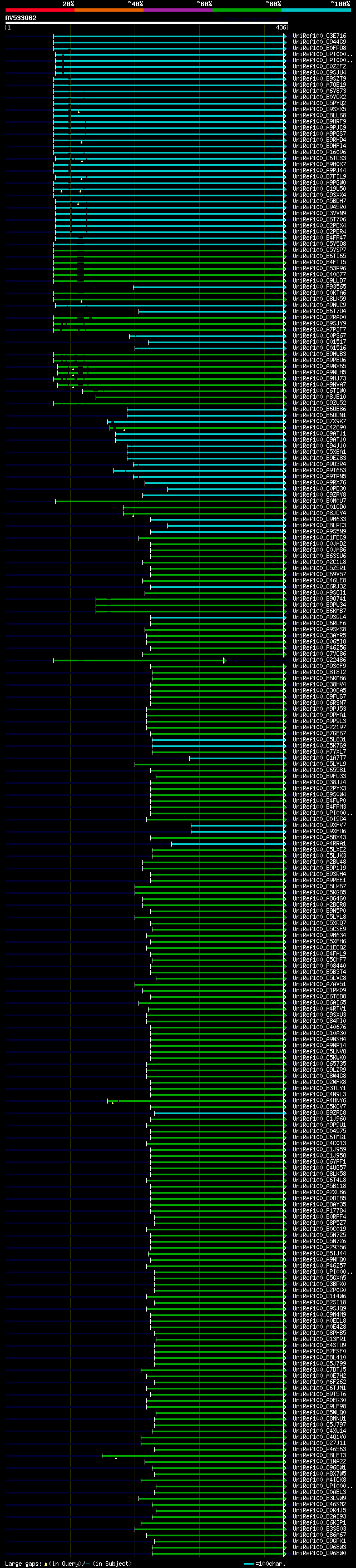This screenshot has height=1568, width=356.
Task: Click the purple ~60% identity legend bar
Action: point(177,11)
